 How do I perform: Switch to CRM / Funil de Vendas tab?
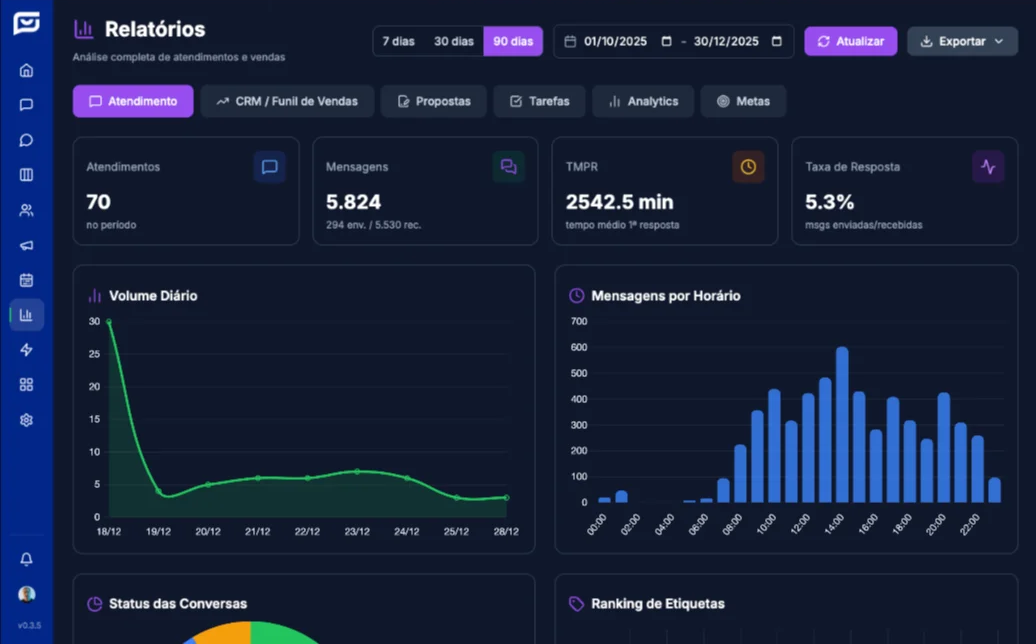point(286,101)
